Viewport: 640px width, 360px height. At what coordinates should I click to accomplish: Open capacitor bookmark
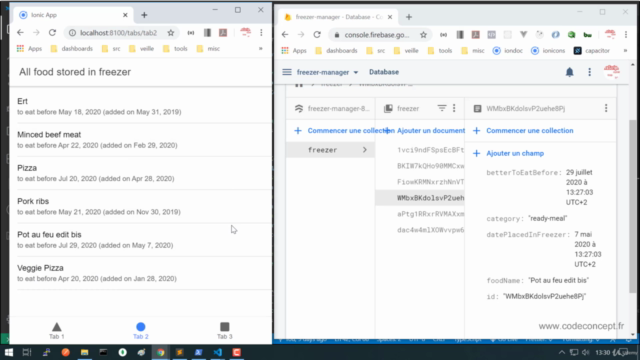(x=591, y=51)
